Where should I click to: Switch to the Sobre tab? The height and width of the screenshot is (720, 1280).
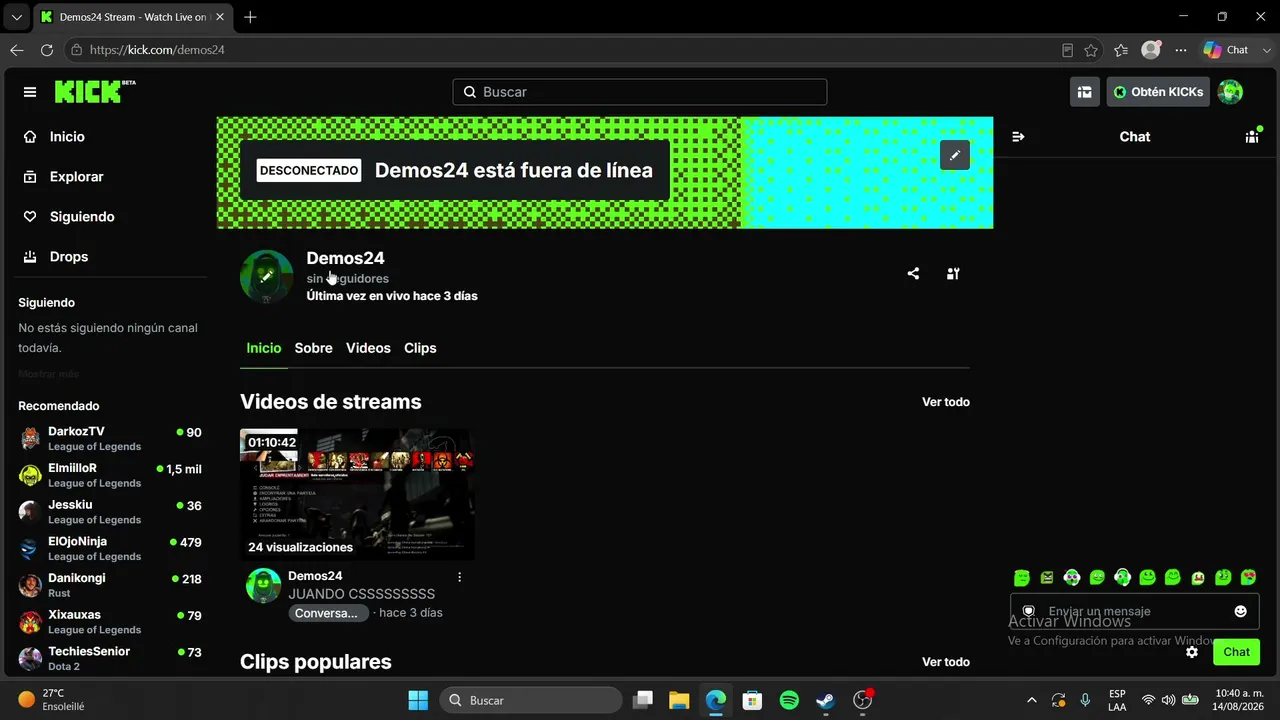(x=313, y=348)
